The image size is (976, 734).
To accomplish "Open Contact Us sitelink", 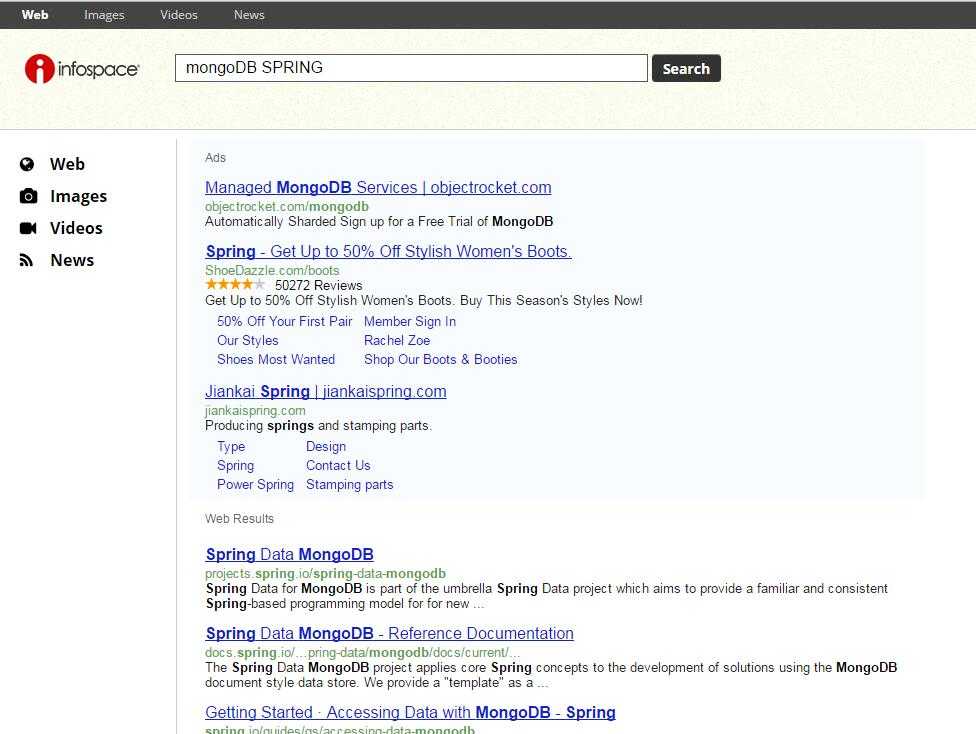I will 338,466.
